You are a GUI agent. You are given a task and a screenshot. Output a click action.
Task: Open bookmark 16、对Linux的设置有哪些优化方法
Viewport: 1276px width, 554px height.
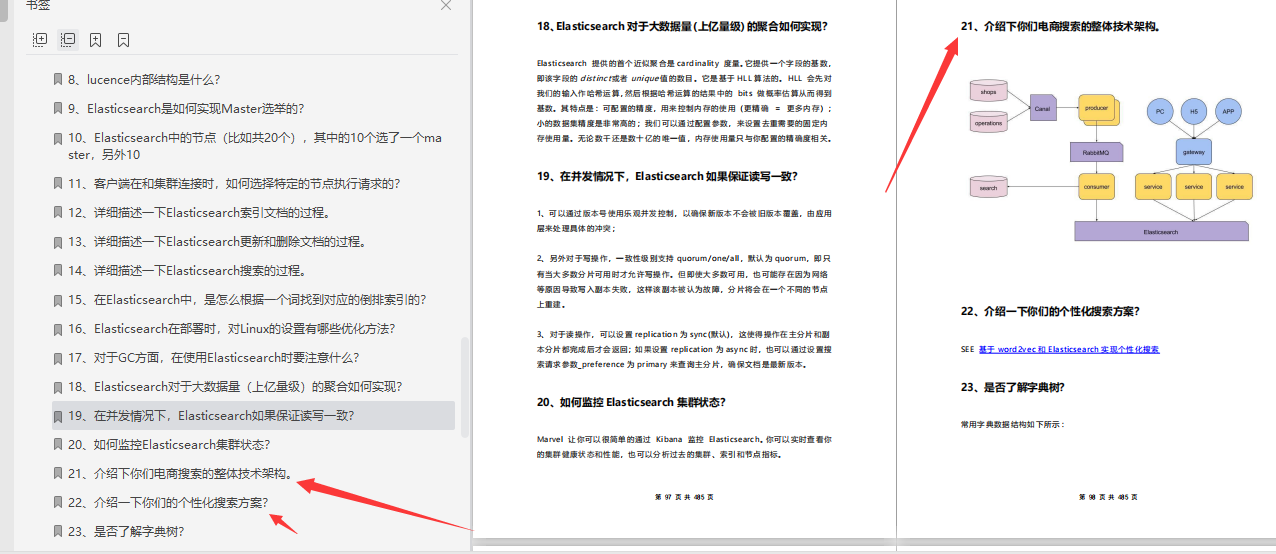click(231, 328)
